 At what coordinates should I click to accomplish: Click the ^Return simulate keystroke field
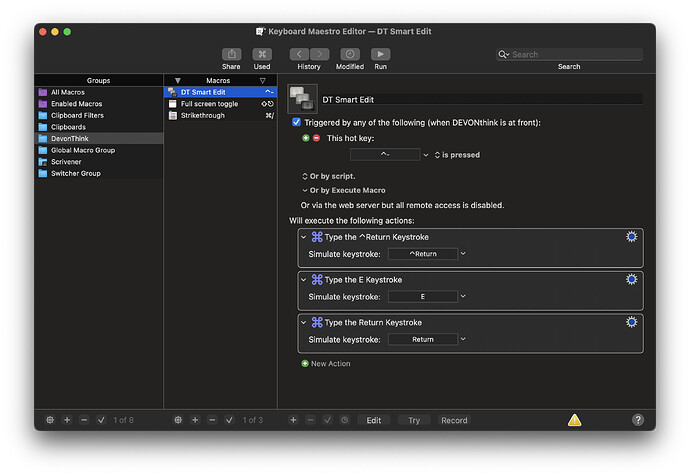[423, 254]
